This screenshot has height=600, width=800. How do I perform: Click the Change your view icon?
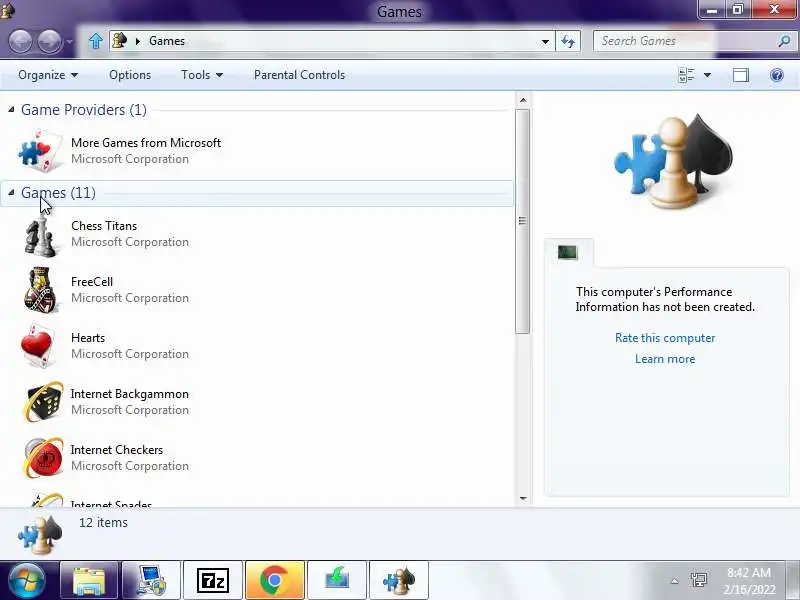point(687,75)
